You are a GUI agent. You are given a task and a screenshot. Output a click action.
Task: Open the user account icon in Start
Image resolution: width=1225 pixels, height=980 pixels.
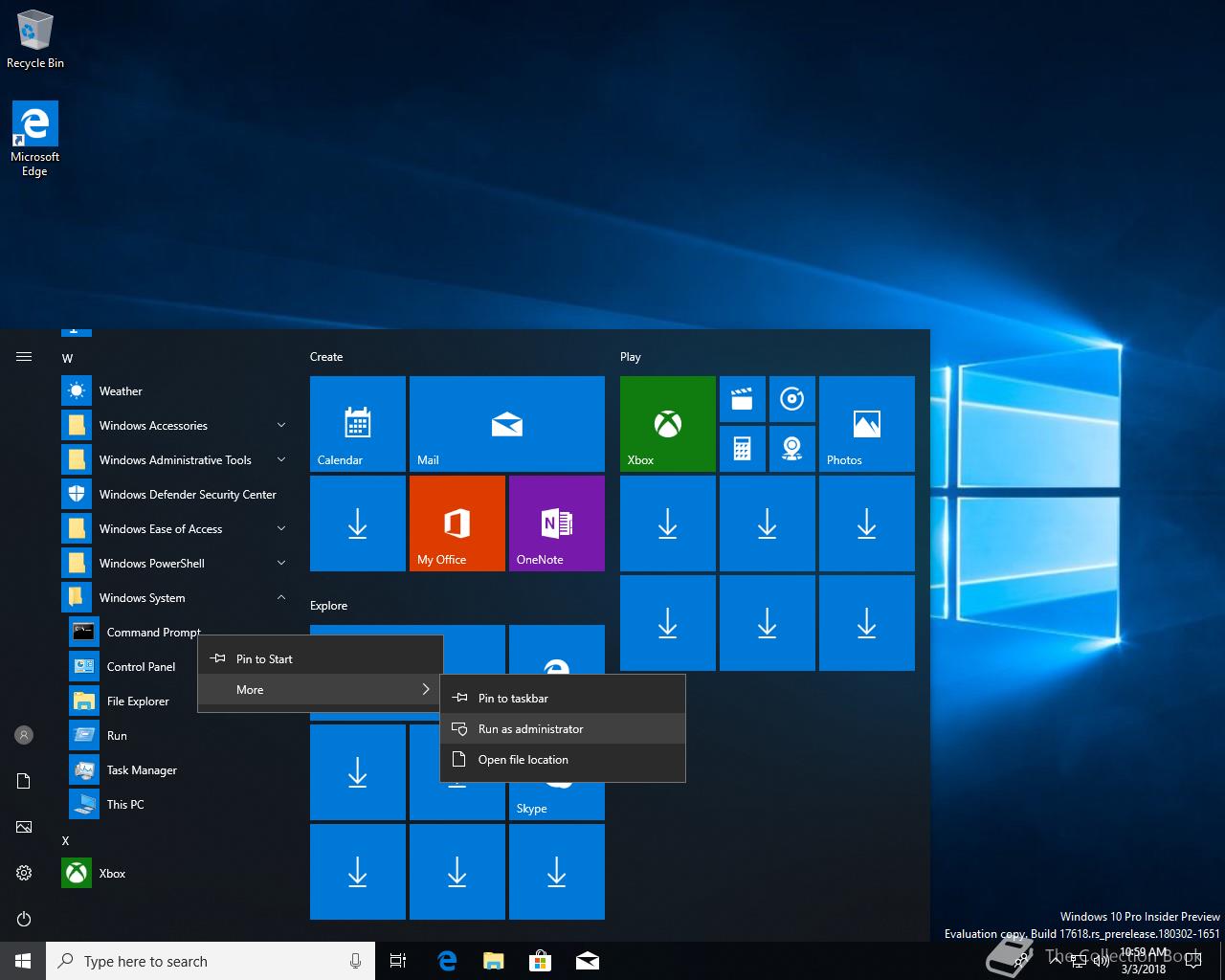point(24,735)
